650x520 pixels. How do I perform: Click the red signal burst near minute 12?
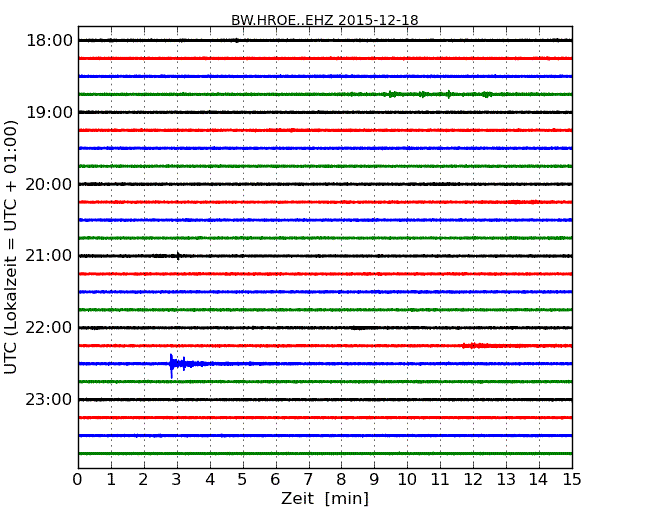point(477,345)
